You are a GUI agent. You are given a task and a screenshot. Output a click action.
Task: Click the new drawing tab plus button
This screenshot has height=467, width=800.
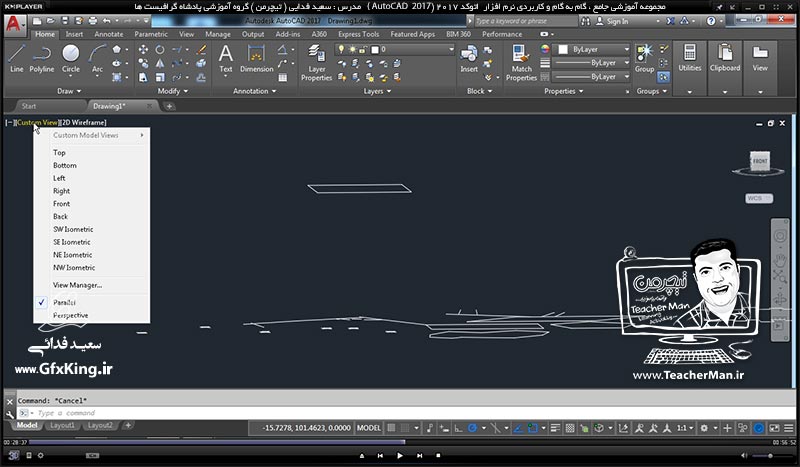169,106
